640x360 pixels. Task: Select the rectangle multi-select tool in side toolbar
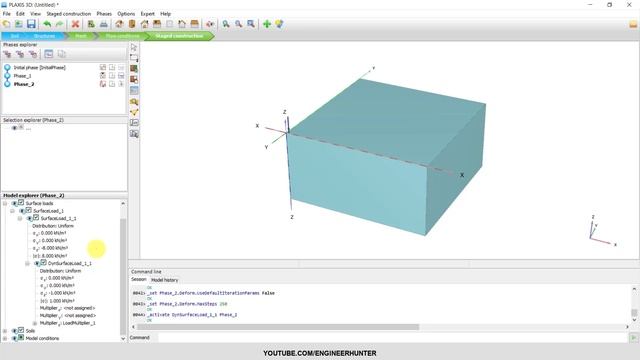134,58
